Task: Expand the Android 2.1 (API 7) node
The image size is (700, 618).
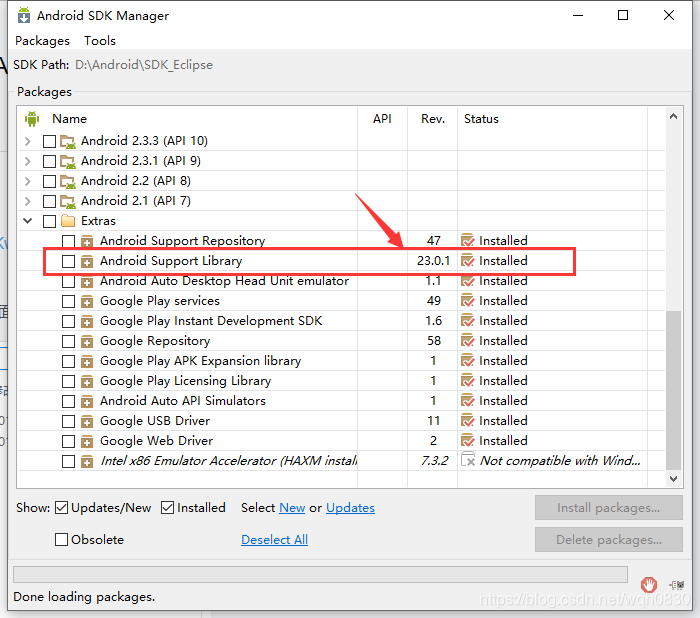Action: [x=28, y=202]
